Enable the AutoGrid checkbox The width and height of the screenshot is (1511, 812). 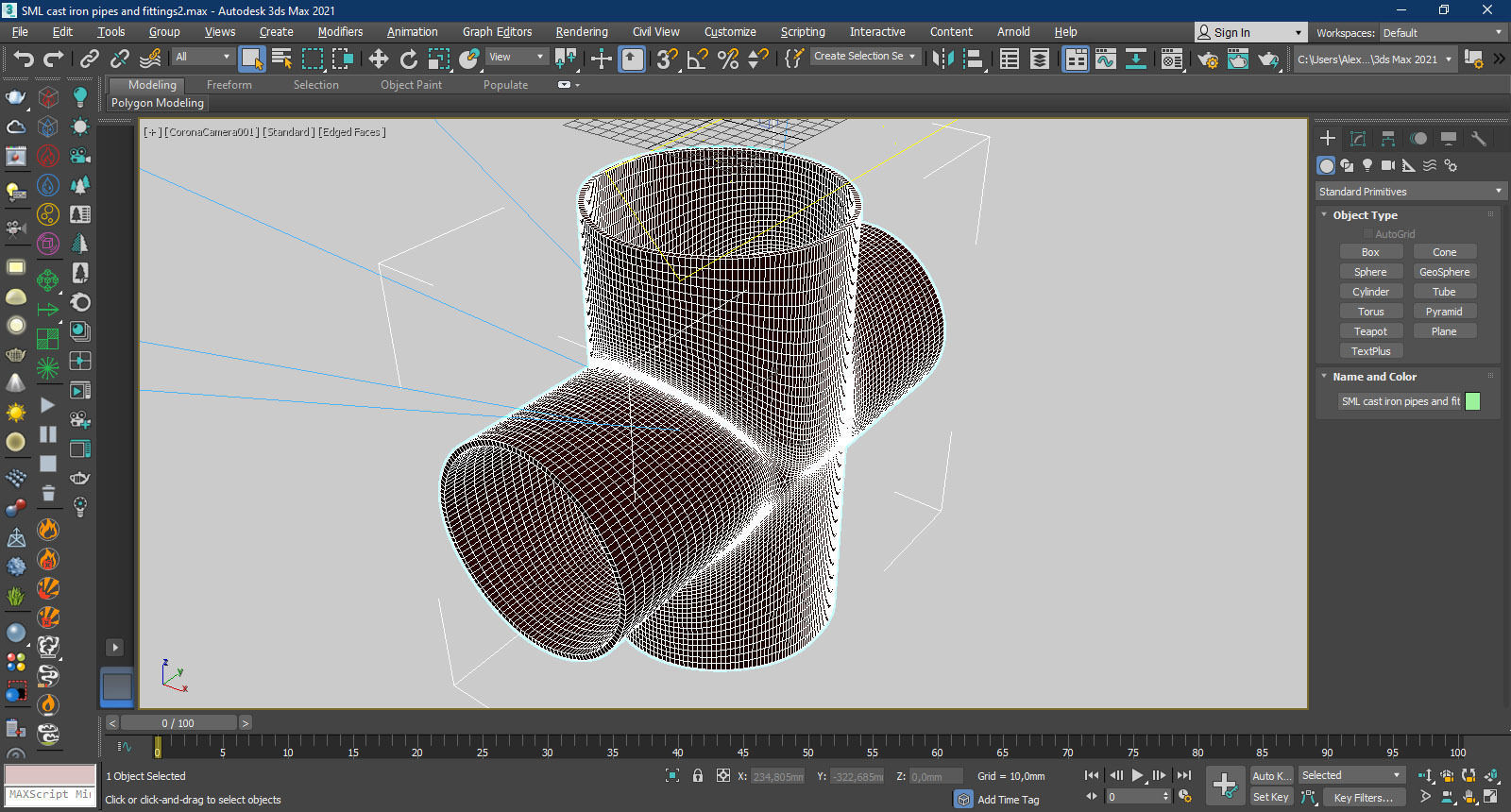[1367, 234]
